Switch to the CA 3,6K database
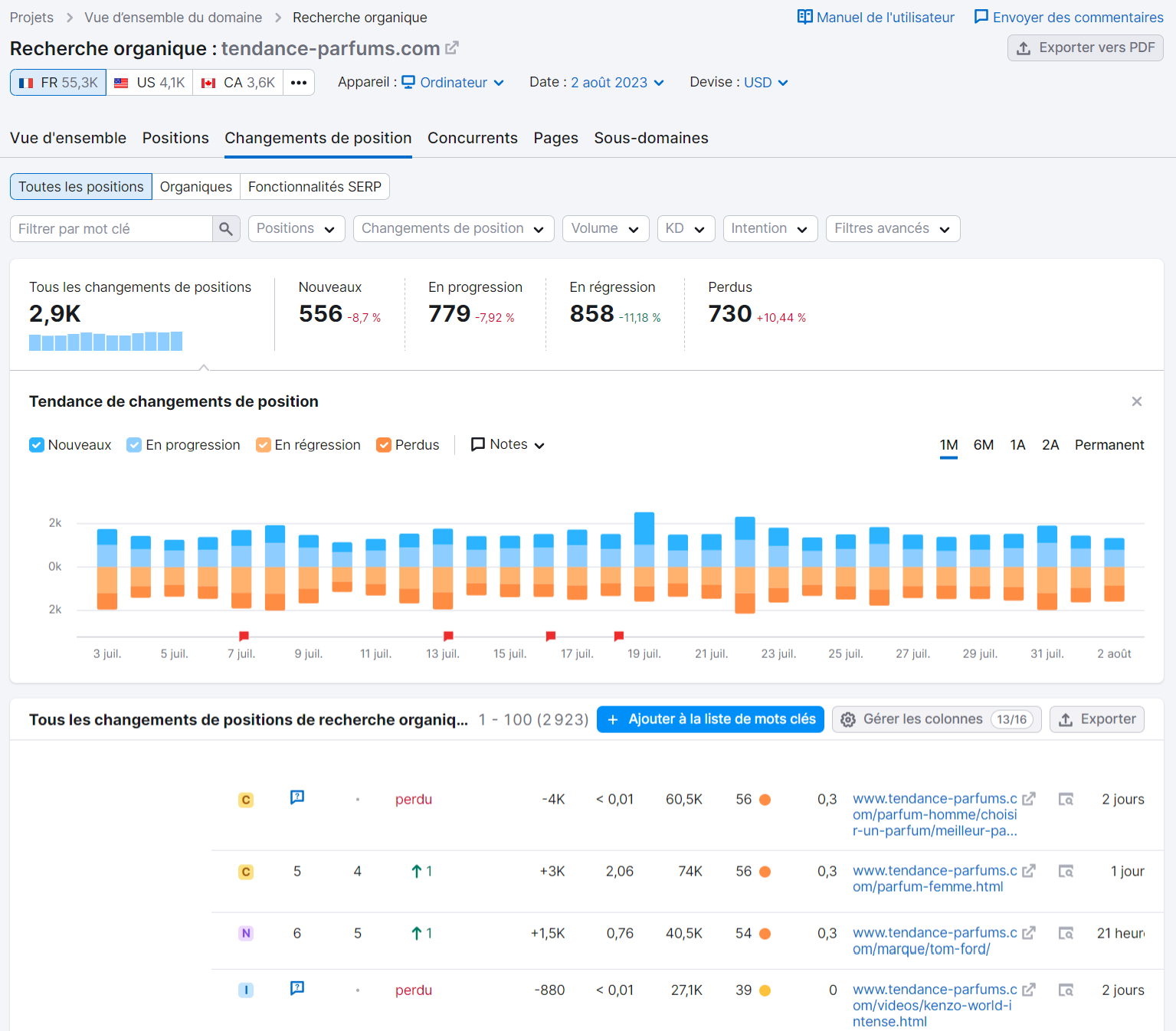 pyautogui.click(x=237, y=82)
